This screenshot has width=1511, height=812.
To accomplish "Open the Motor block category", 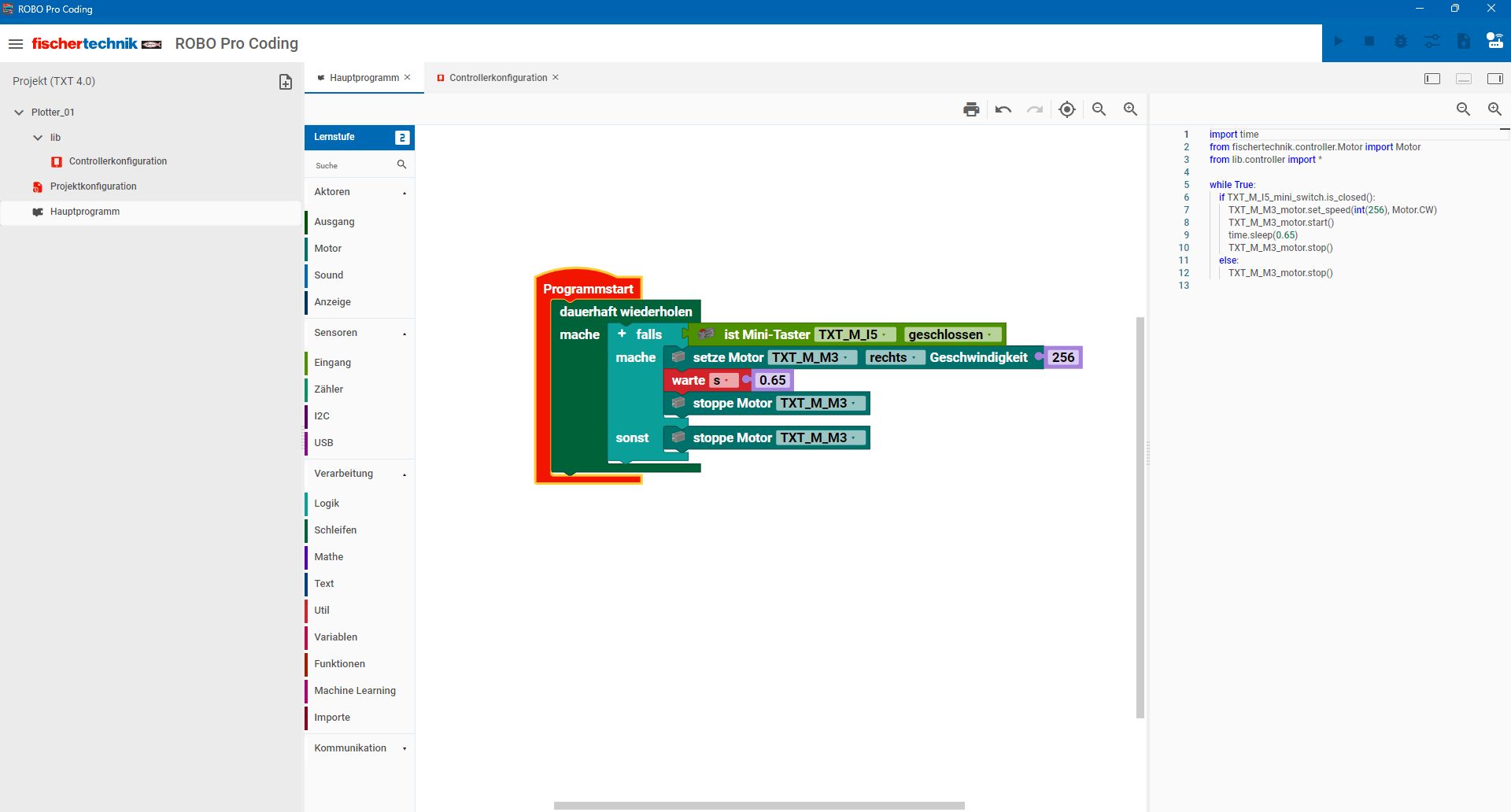I will (328, 249).
